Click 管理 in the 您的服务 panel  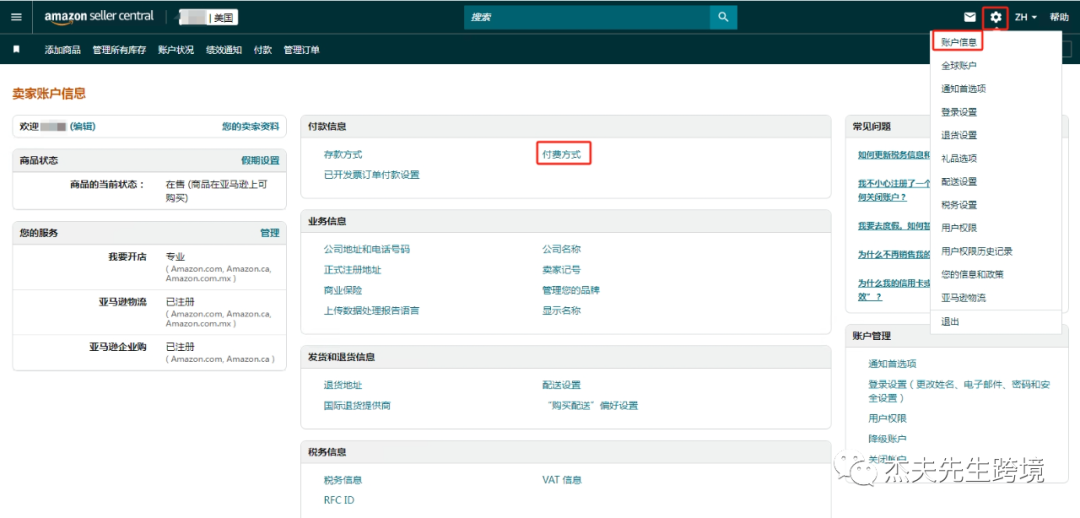click(269, 233)
